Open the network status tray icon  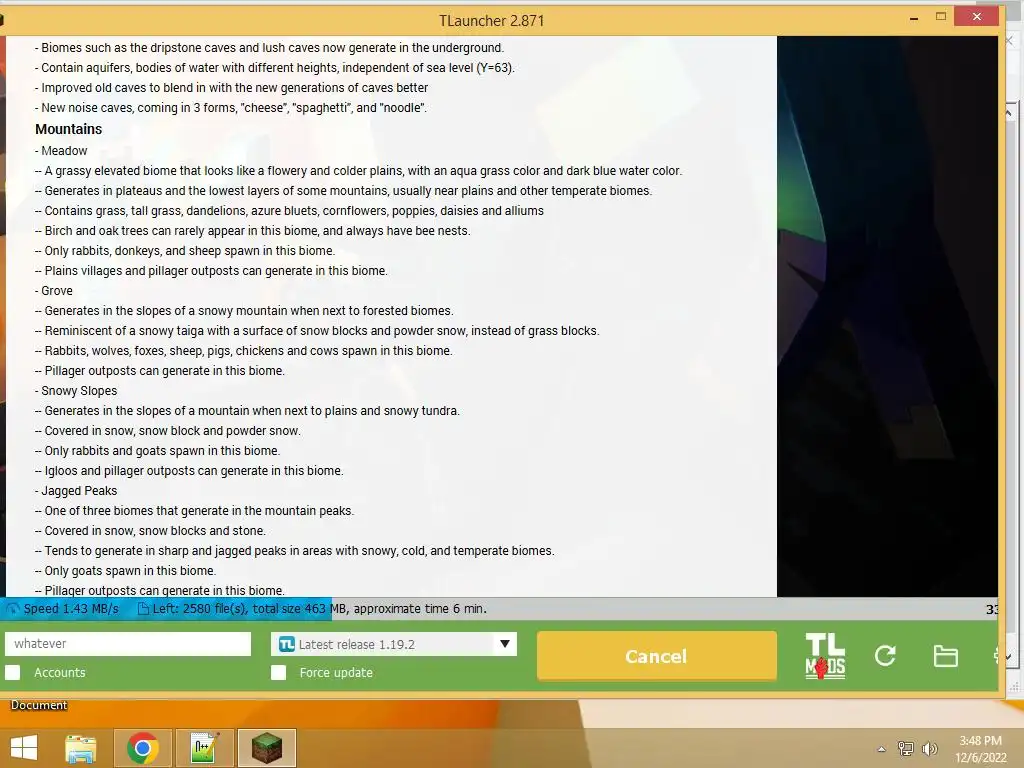[x=906, y=749]
